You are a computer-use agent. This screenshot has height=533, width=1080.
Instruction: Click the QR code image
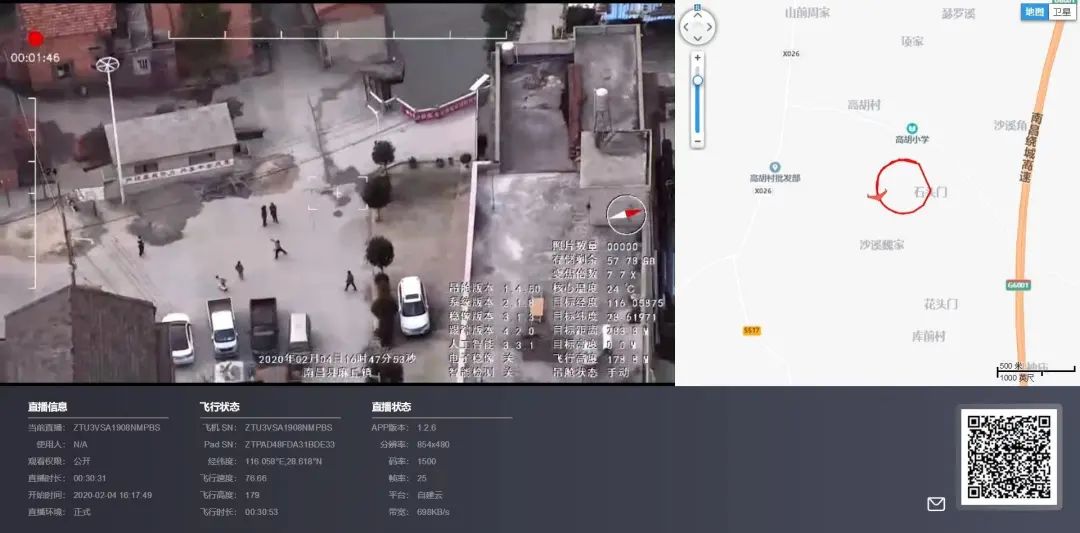click(x=1008, y=457)
